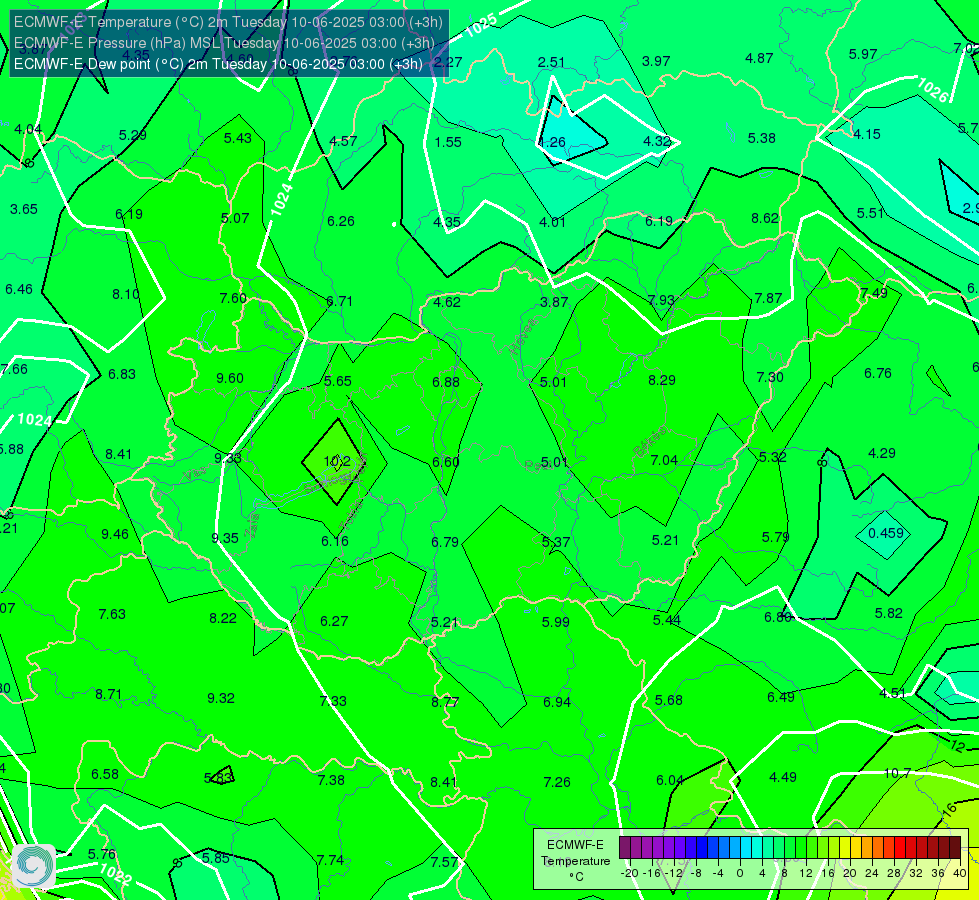Click the ECMWF-E Temperature °C legend title
This screenshot has width=979, height=900.
[x=575, y=861]
